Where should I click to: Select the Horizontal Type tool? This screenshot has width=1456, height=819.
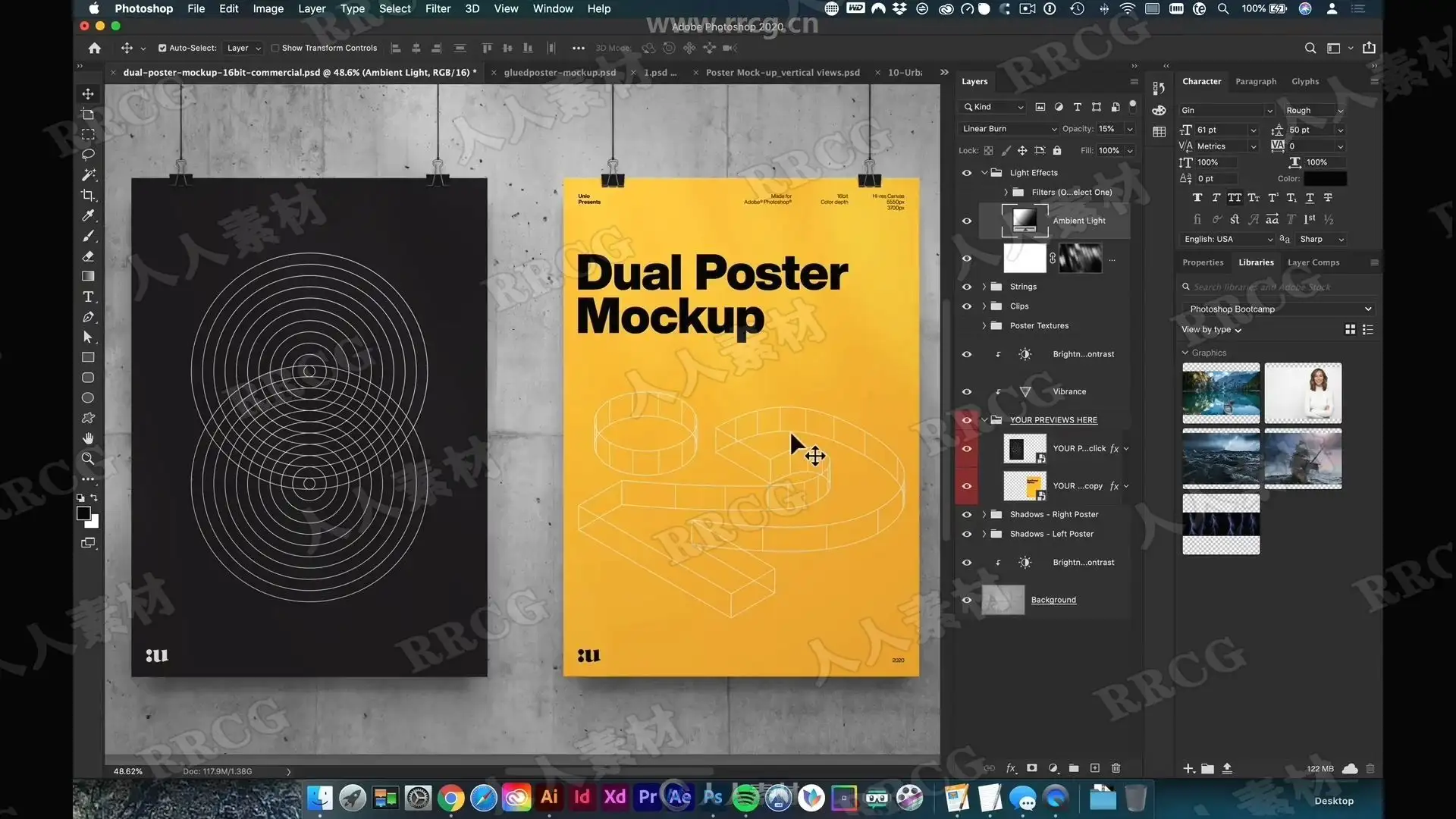88,297
